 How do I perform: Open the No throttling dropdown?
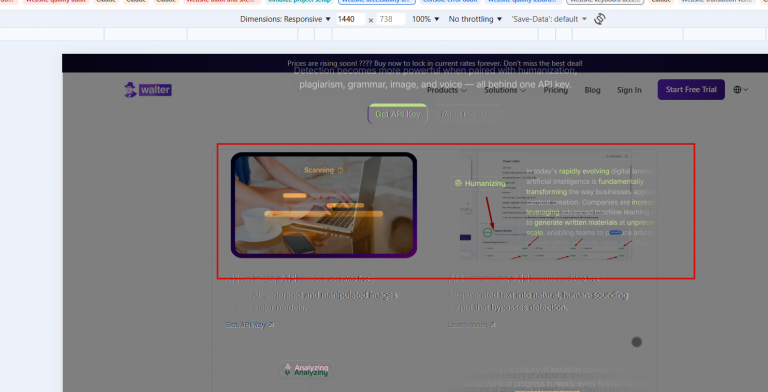475,19
